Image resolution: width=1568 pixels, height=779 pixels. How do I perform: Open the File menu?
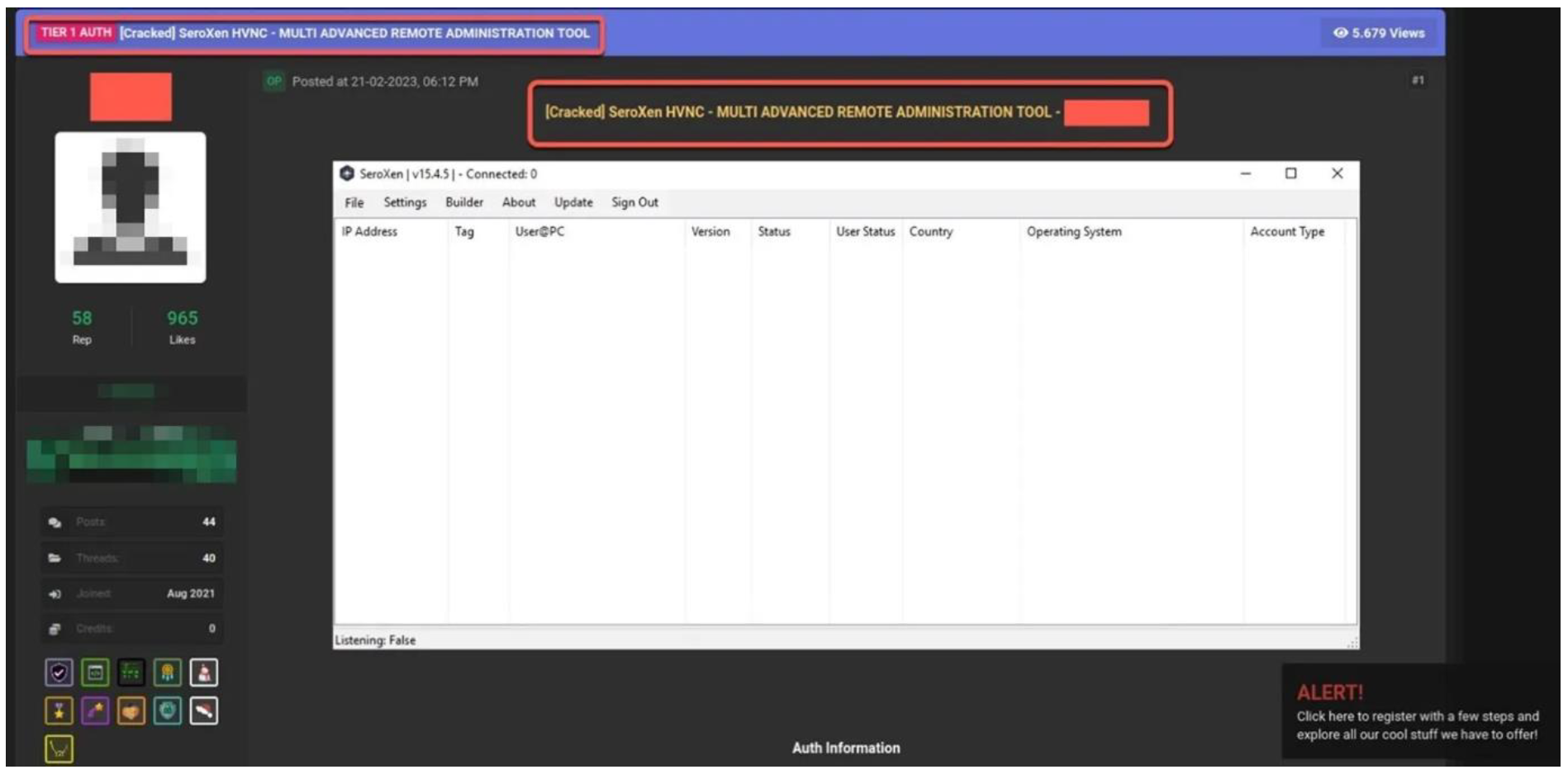(x=354, y=203)
